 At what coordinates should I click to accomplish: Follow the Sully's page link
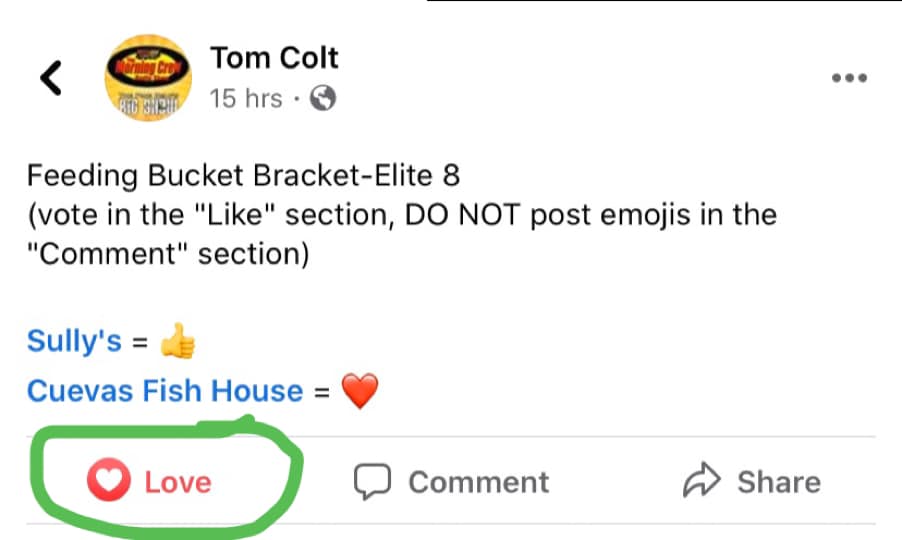74,341
